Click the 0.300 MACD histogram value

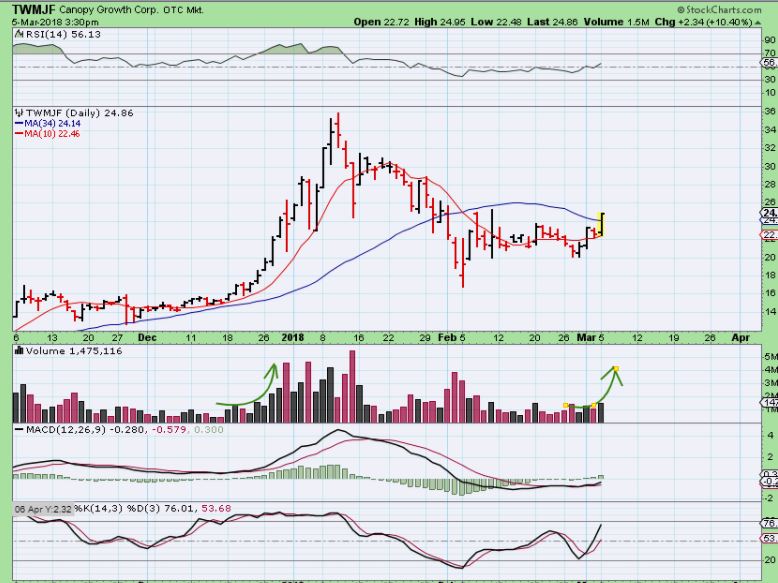(208, 430)
